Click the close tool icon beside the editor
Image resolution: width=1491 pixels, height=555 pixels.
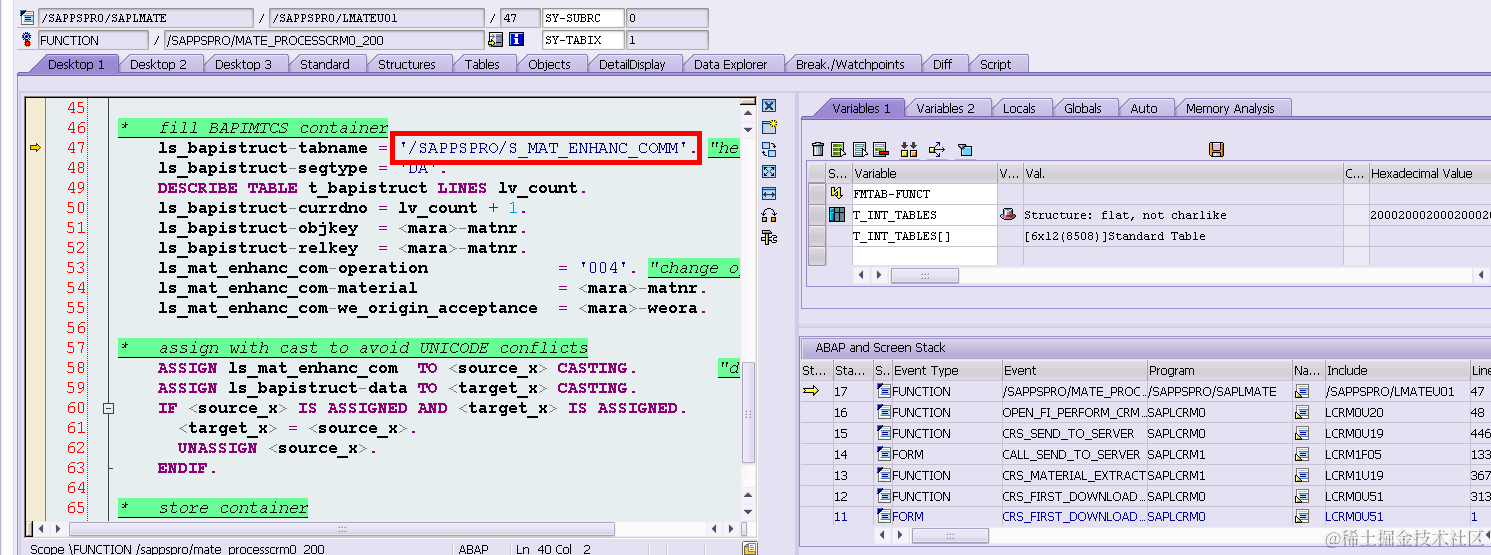pos(769,106)
